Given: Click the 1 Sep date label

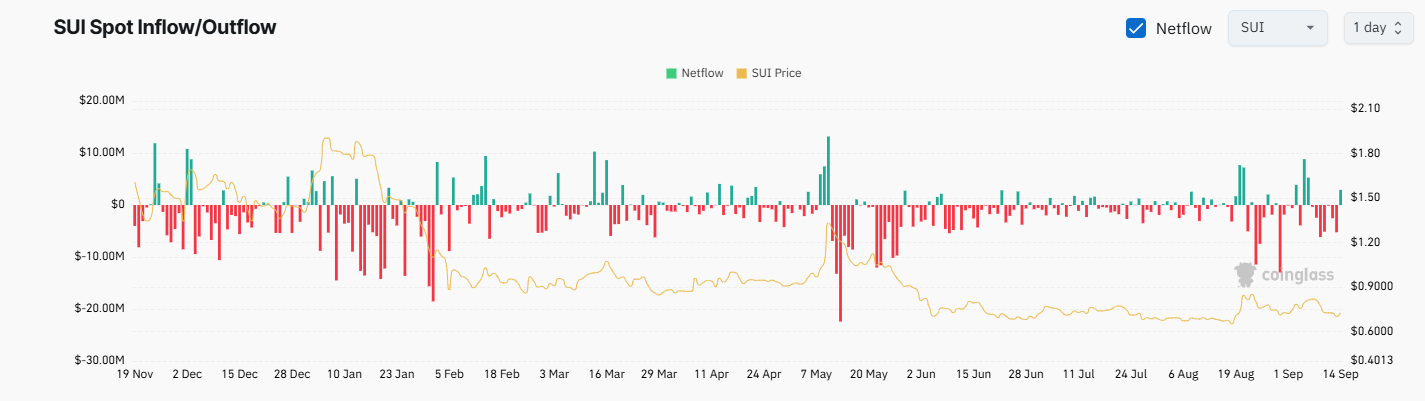Looking at the screenshot, I should (1287, 374).
